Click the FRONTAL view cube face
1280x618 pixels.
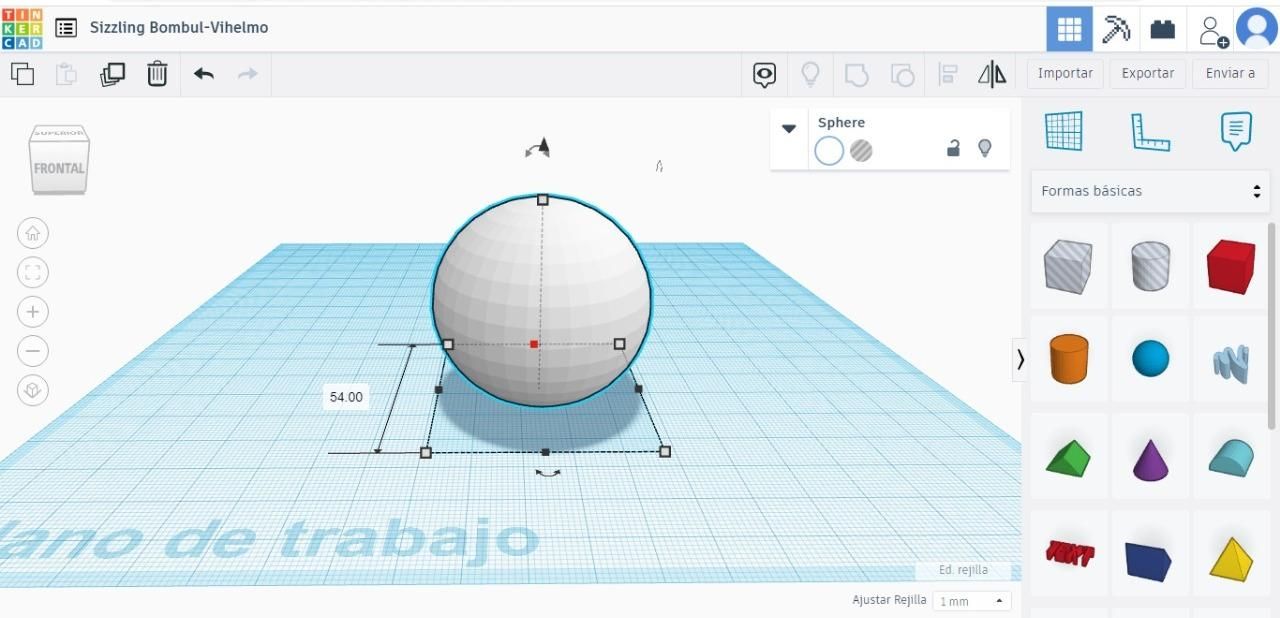[x=60, y=168]
